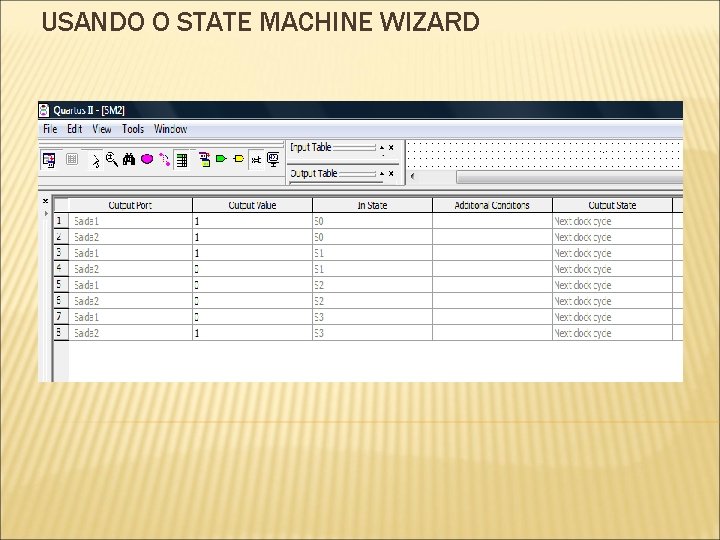Select row header 2

click(61, 237)
